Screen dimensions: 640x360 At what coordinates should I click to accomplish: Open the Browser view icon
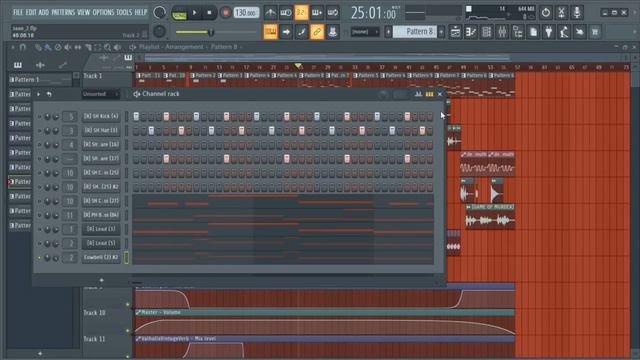[518, 32]
